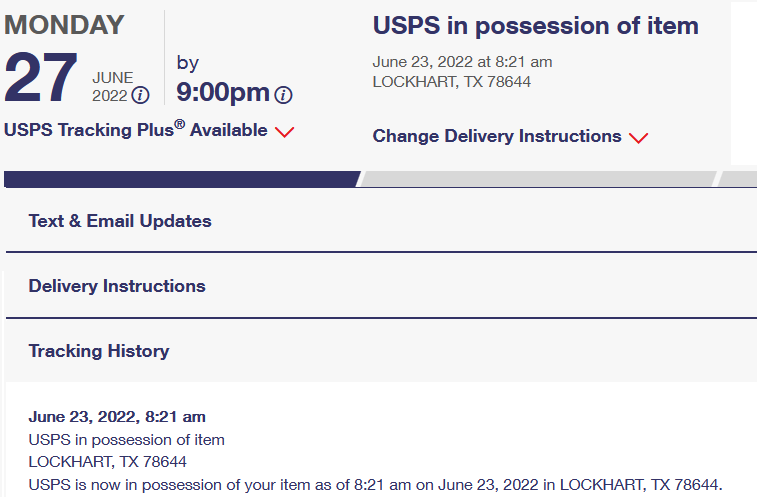Expand the Text & Email Updates panel
This screenshot has width=757, height=497.
tap(120, 221)
